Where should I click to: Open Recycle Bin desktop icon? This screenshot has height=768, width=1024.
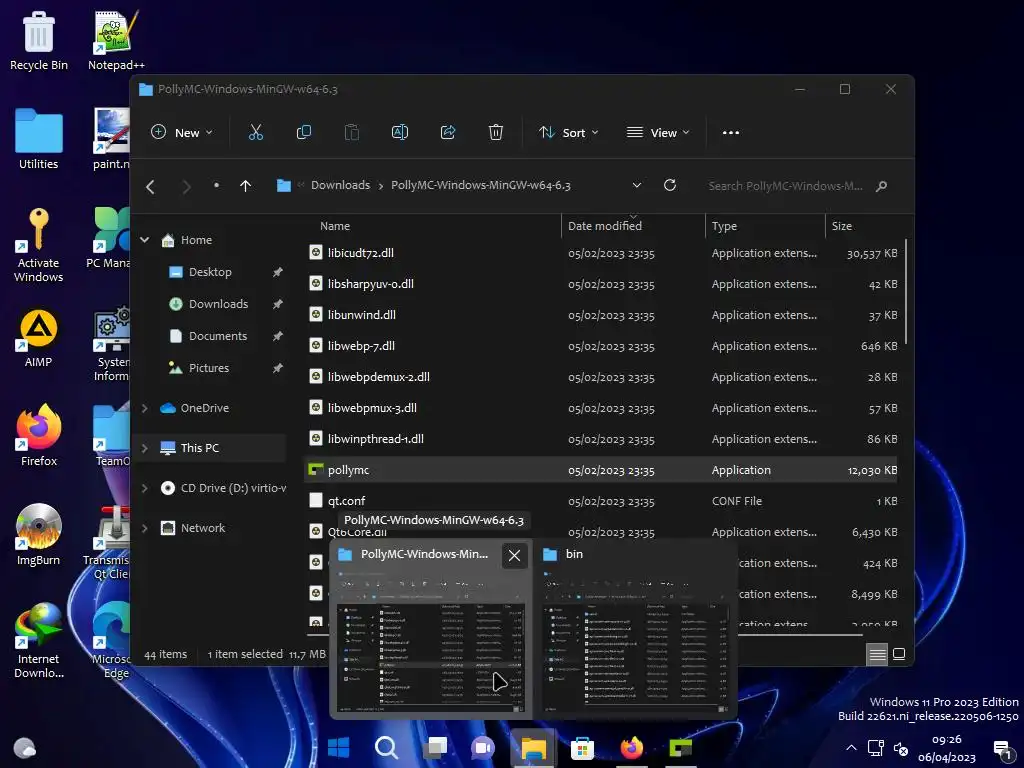point(39,41)
